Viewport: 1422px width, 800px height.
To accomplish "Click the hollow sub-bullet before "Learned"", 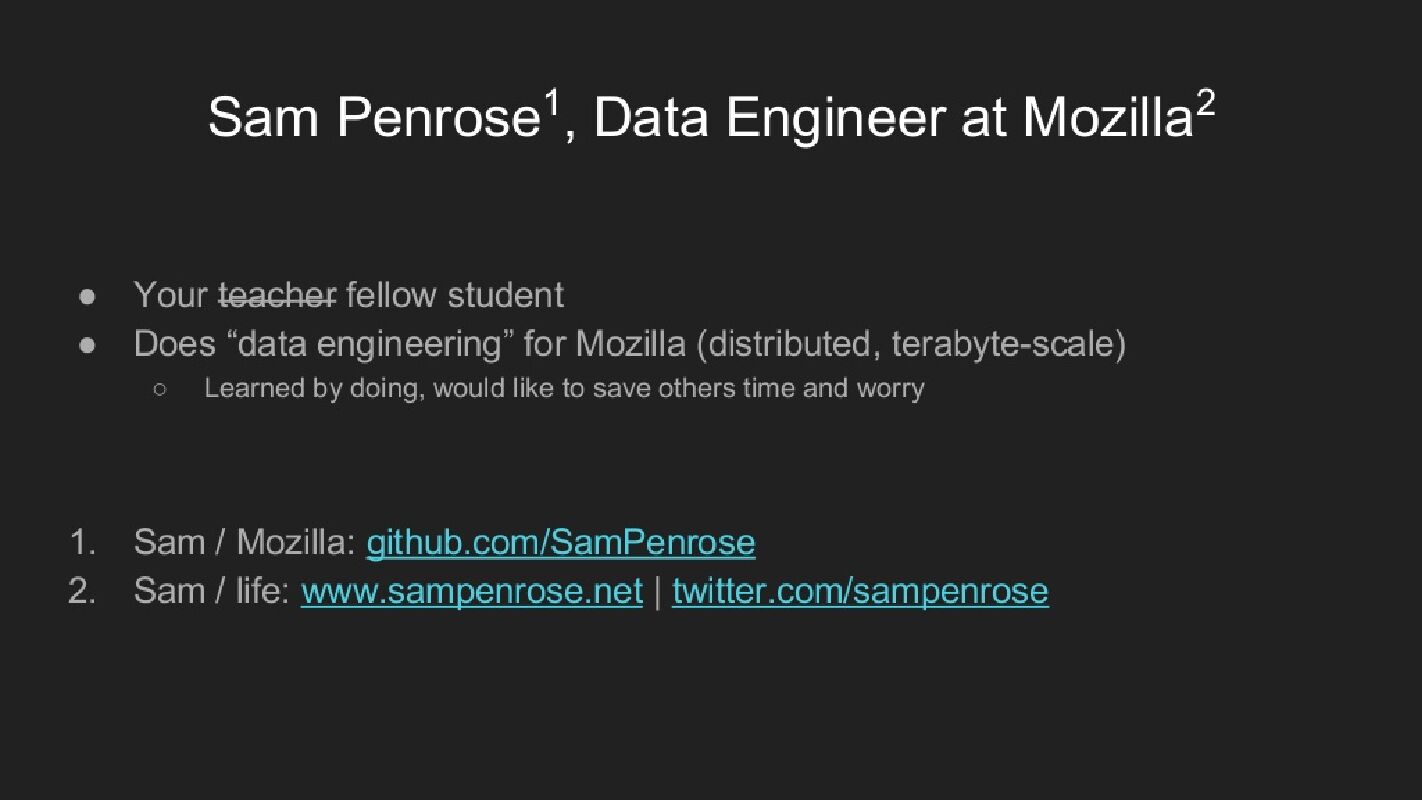I will 159,389.
